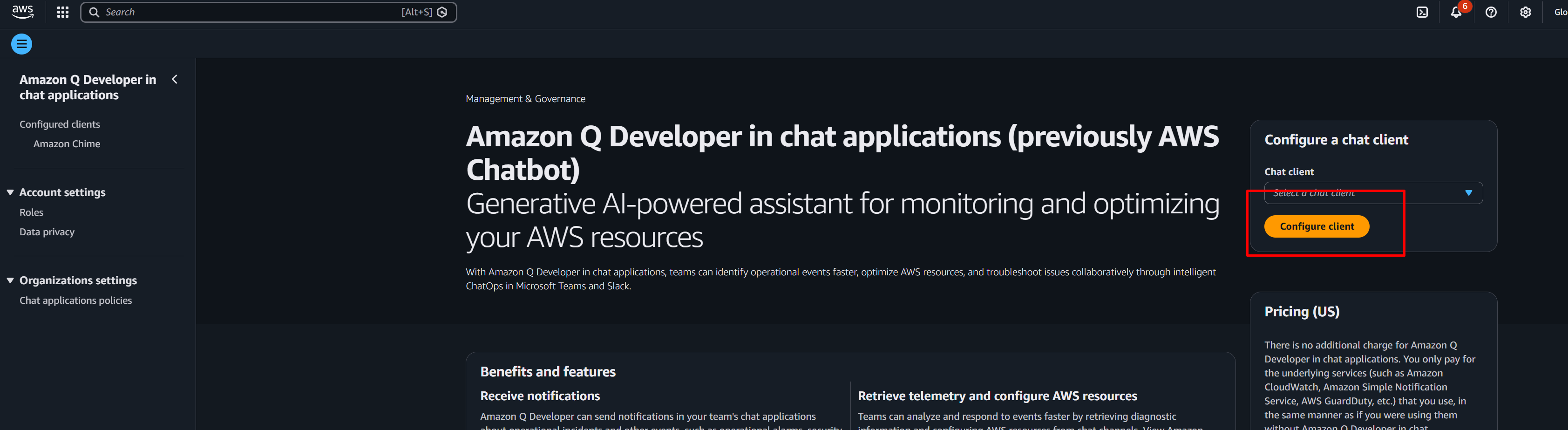Open the settings gear icon
Image resolution: width=1568 pixels, height=430 pixels.
(x=1525, y=12)
